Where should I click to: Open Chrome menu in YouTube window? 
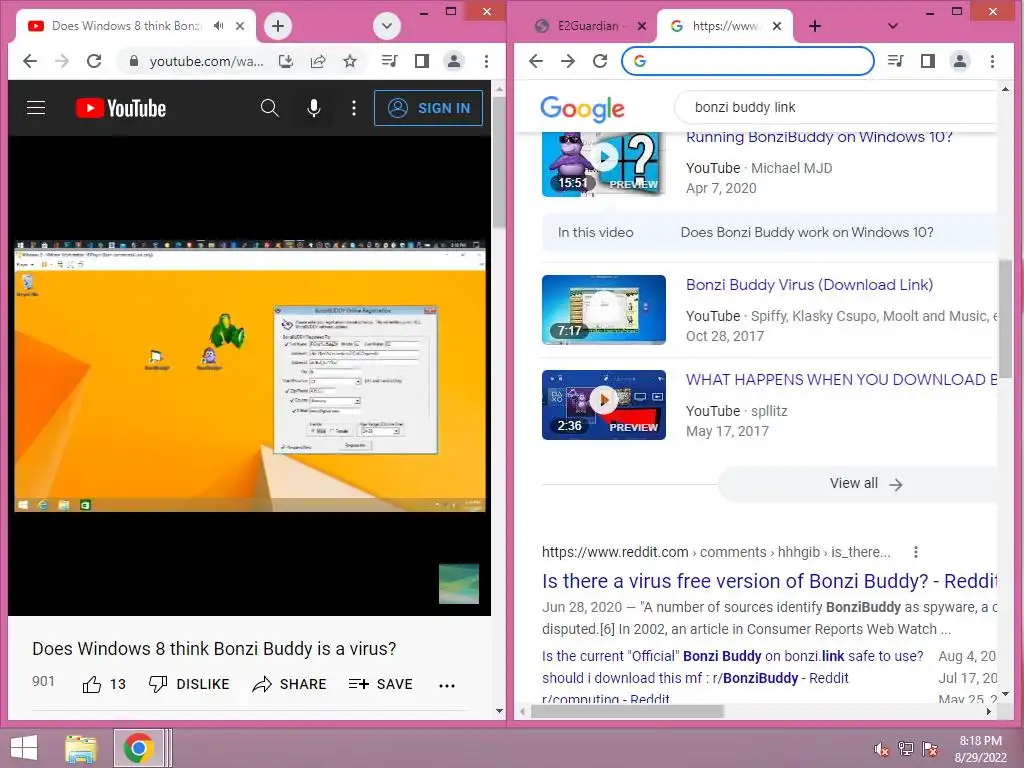(486, 61)
